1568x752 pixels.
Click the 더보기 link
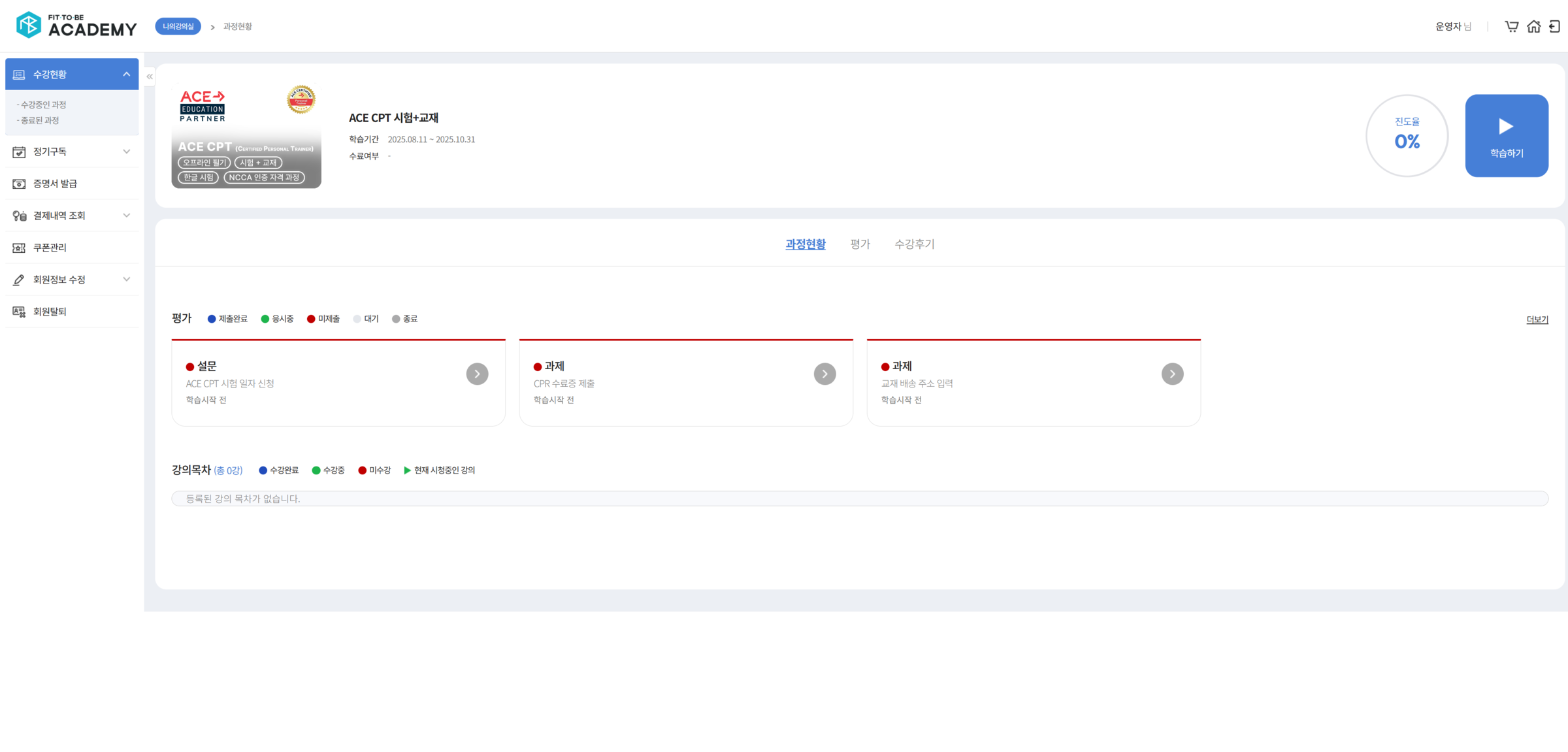click(1537, 319)
